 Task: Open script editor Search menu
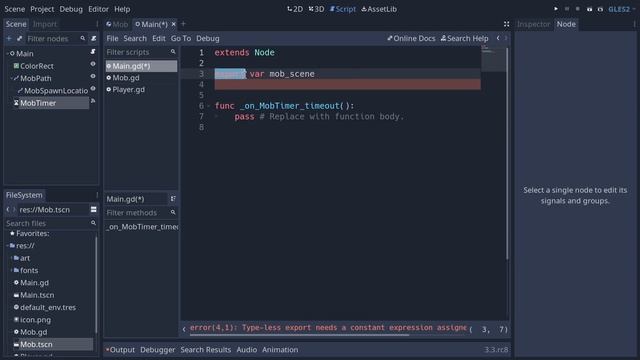point(135,38)
